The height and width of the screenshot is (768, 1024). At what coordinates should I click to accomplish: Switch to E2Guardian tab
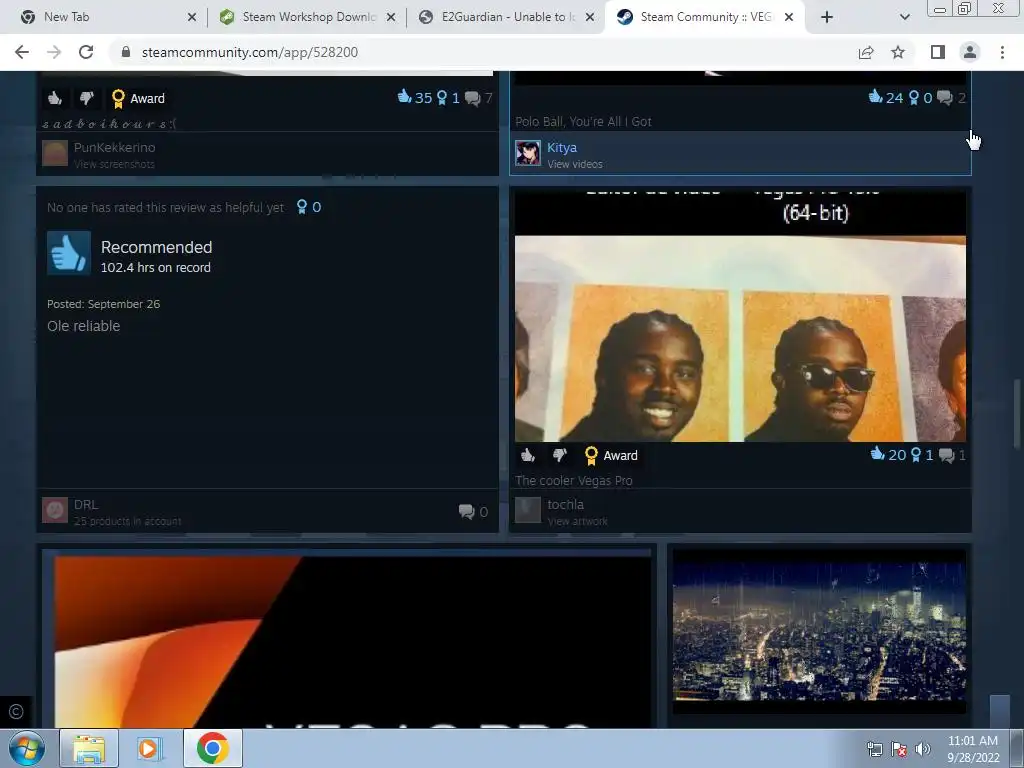(x=506, y=17)
